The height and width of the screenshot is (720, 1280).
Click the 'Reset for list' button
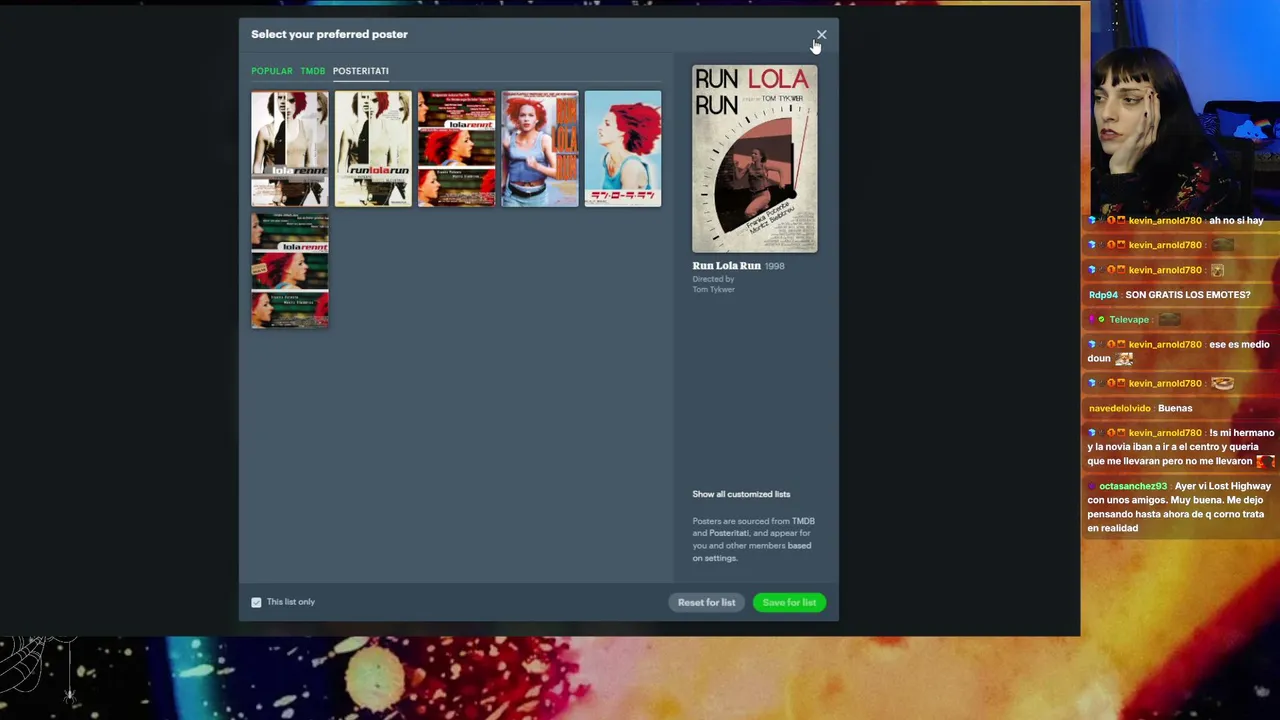click(x=706, y=602)
